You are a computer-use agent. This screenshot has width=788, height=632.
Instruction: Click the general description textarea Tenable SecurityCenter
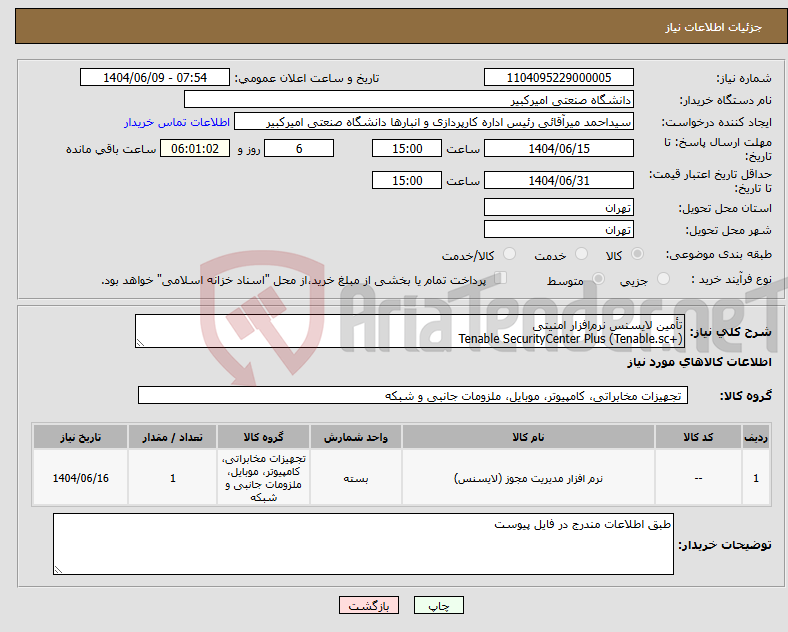[410, 331]
